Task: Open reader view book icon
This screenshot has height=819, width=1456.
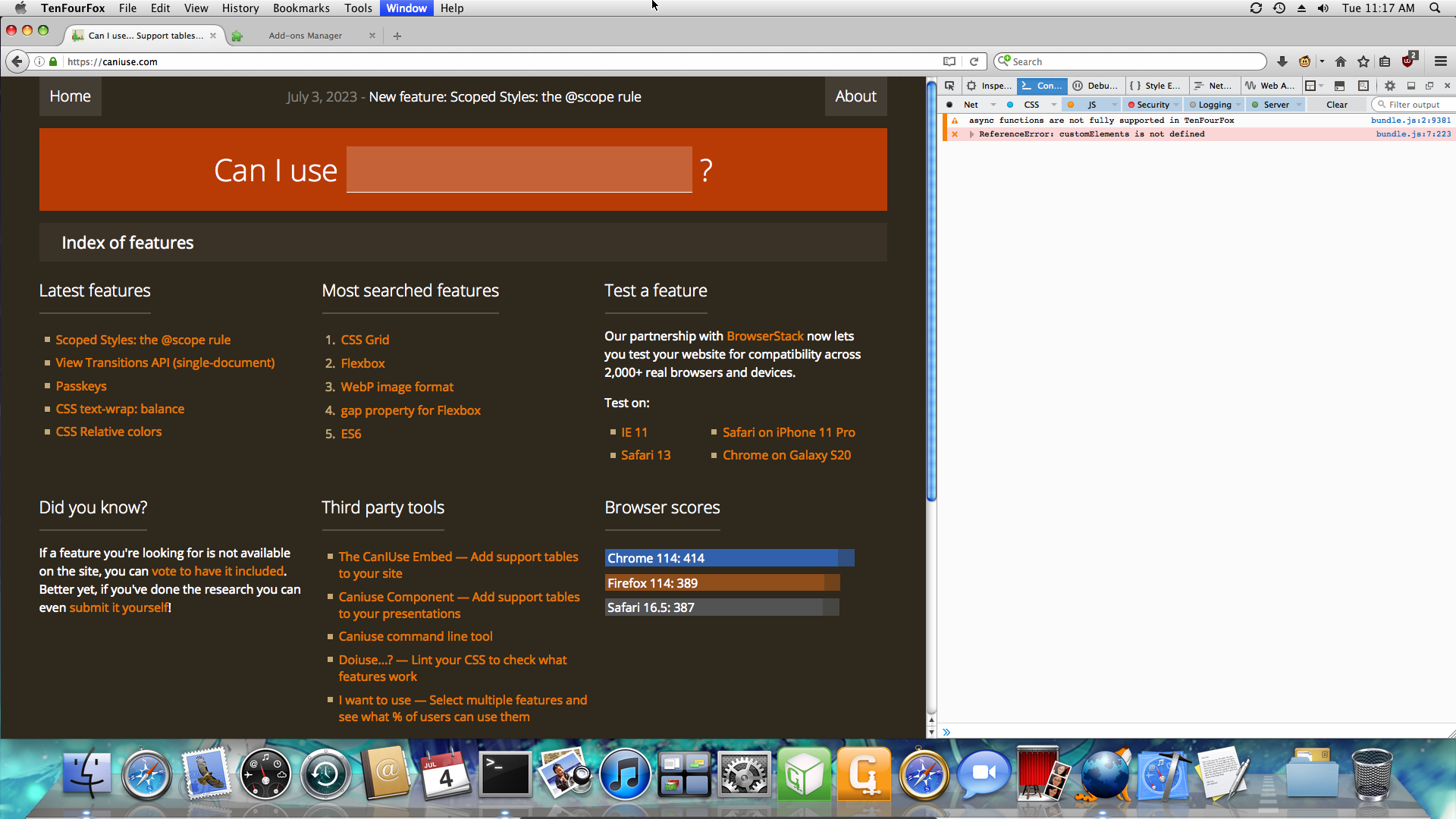Action: click(x=949, y=61)
